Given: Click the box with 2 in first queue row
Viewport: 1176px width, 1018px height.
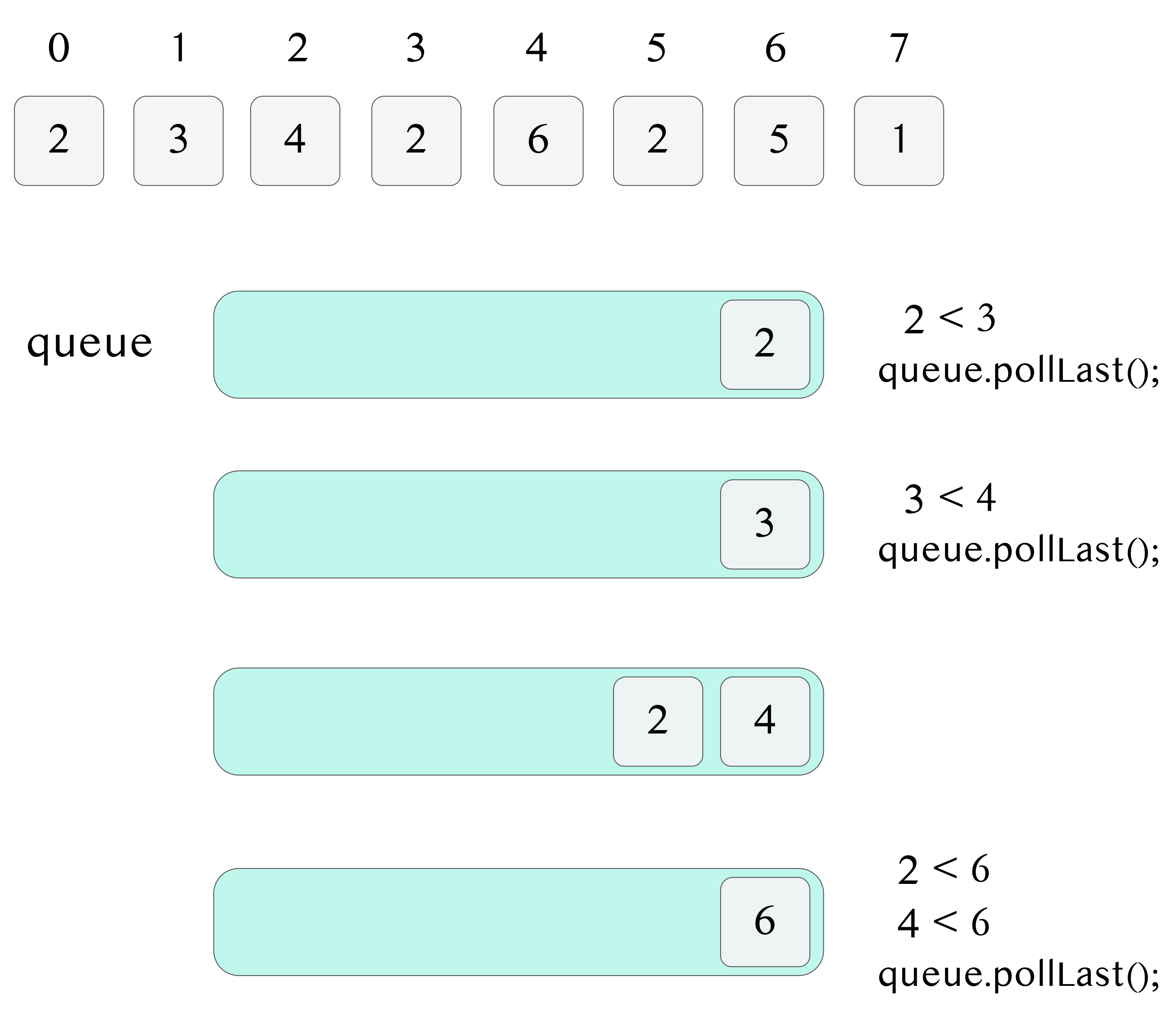Looking at the screenshot, I should pos(765,344).
